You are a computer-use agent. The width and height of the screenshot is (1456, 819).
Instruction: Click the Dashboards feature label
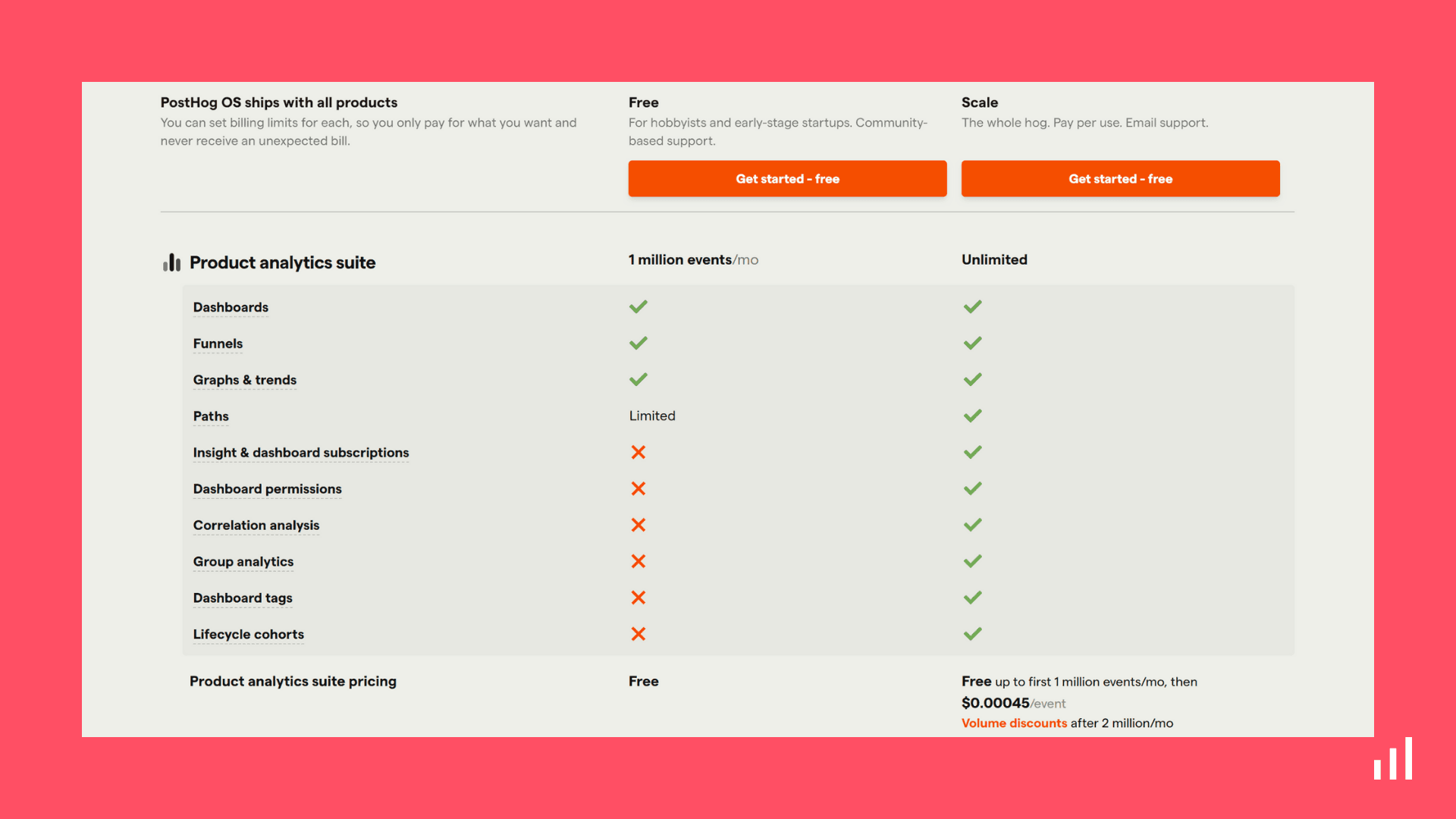coord(231,307)
